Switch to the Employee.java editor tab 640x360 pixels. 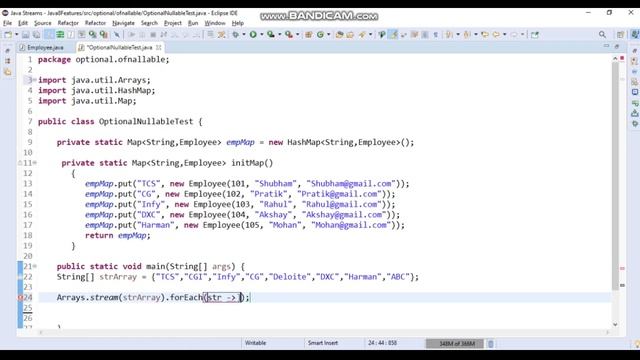[42, 48]
